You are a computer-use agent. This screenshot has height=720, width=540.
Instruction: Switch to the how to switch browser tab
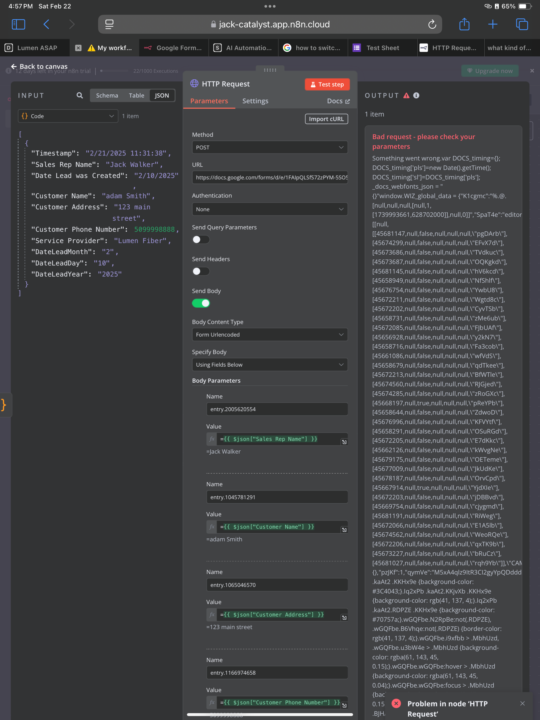pos(313,48)
